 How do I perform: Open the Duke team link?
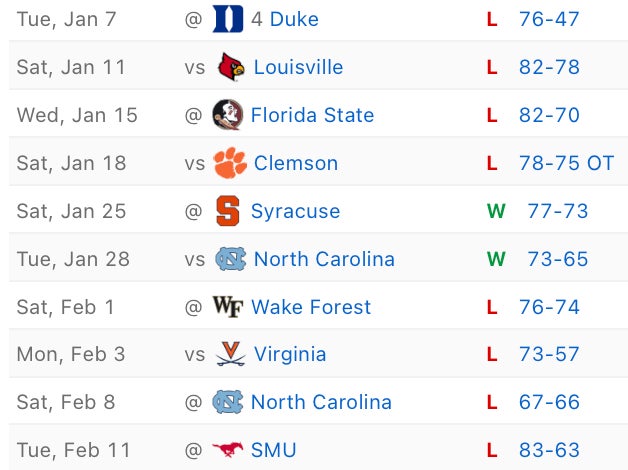(x=295, y=19)
